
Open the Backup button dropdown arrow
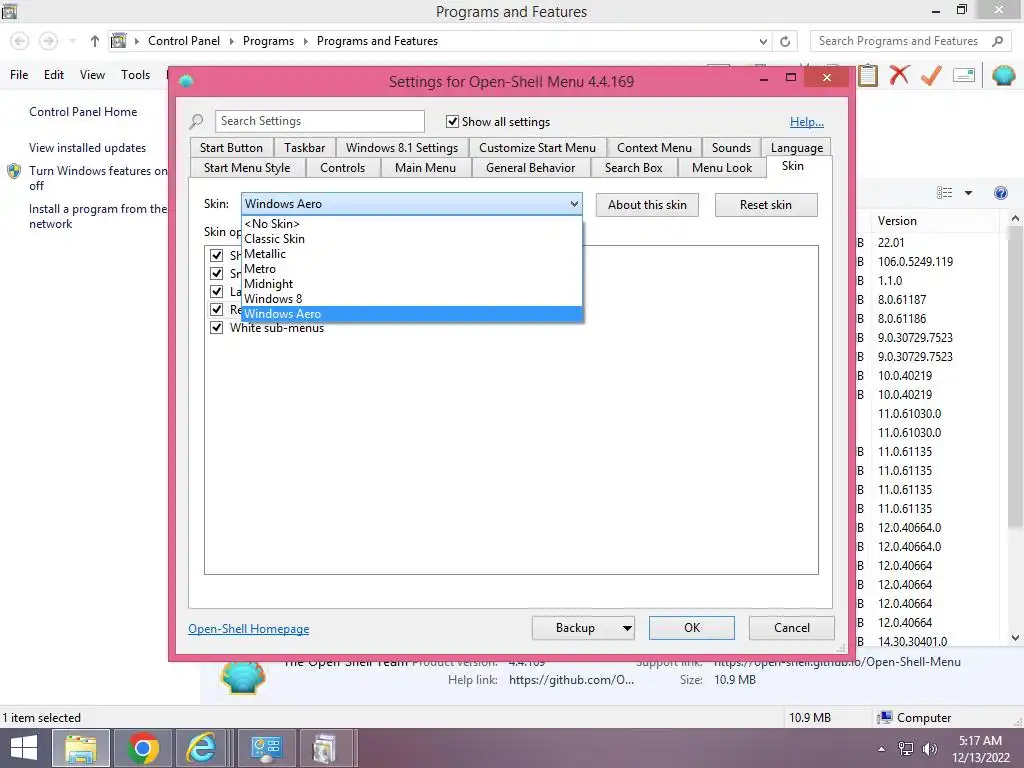pyautogui.click(x=627, y=628)
